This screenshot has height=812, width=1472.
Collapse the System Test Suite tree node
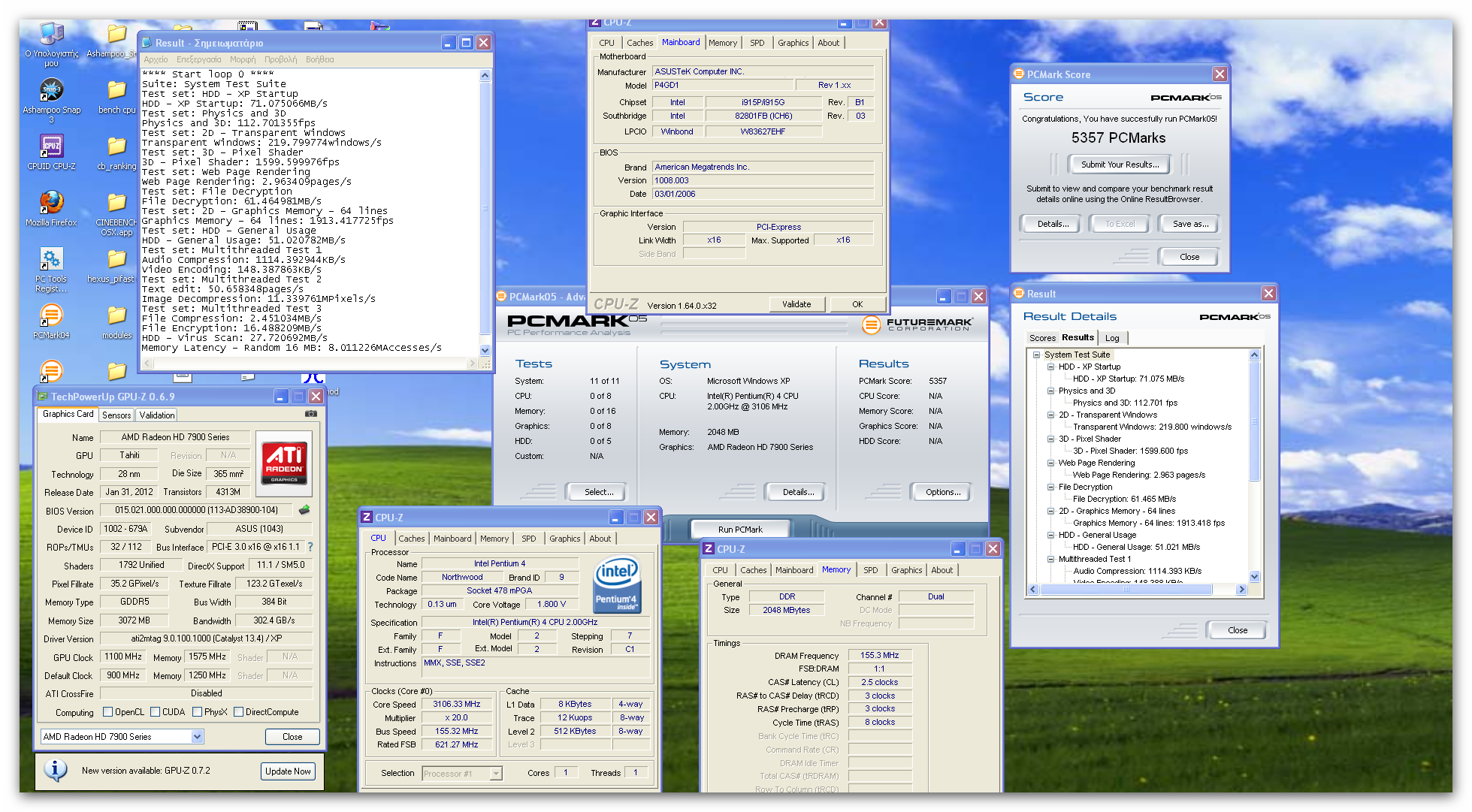pos(1036,355)
